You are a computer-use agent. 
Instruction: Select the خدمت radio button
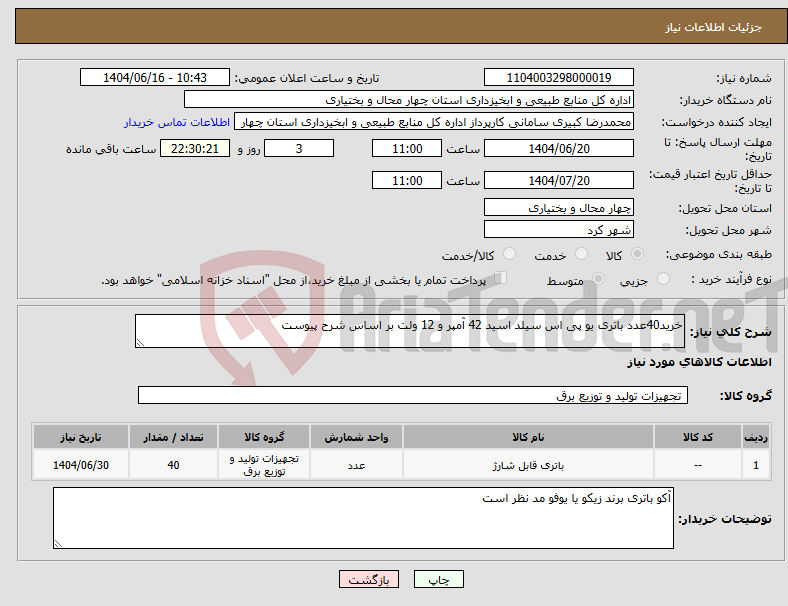pyautogui.click(x=581, y=254)
